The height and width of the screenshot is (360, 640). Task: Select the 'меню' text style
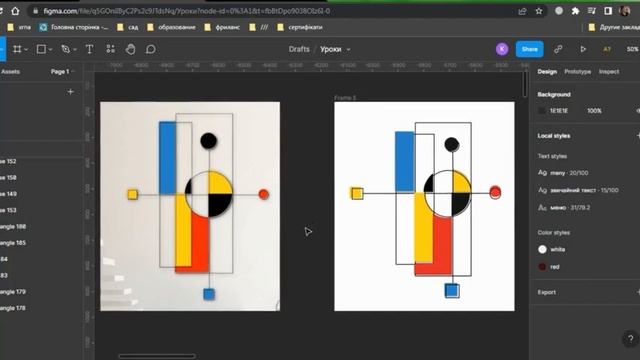tap(564, 208)
